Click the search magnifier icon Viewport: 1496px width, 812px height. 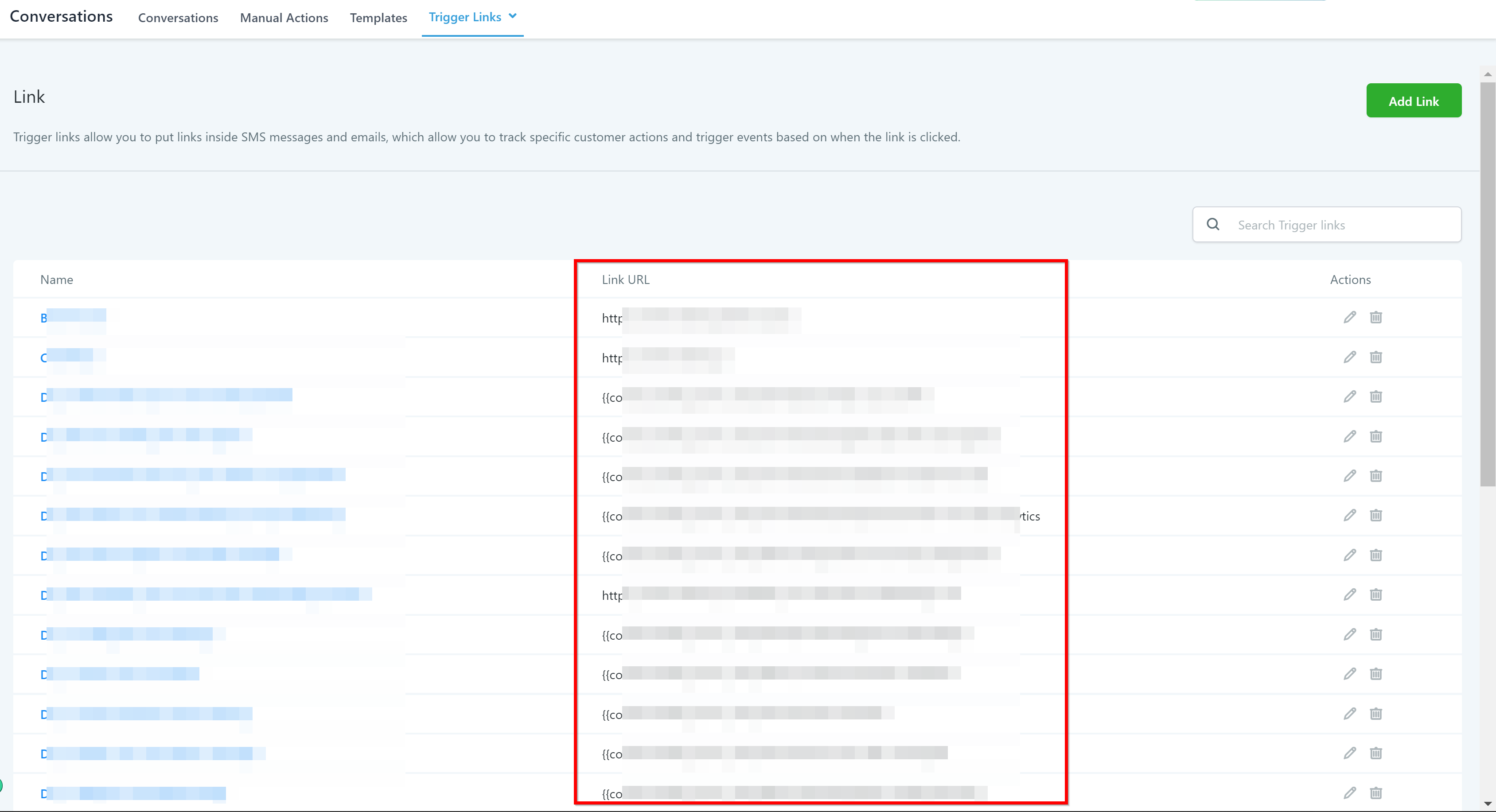(x=1213, y=224)
